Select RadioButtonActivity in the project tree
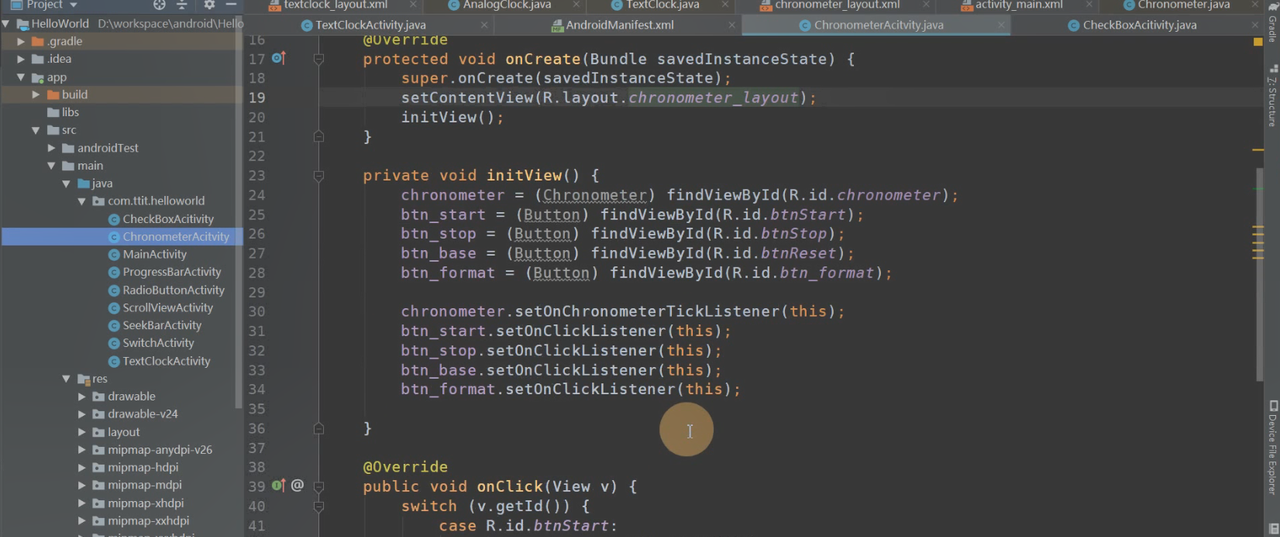Screen dimensions: 1280x537 (x=174, y=290)
